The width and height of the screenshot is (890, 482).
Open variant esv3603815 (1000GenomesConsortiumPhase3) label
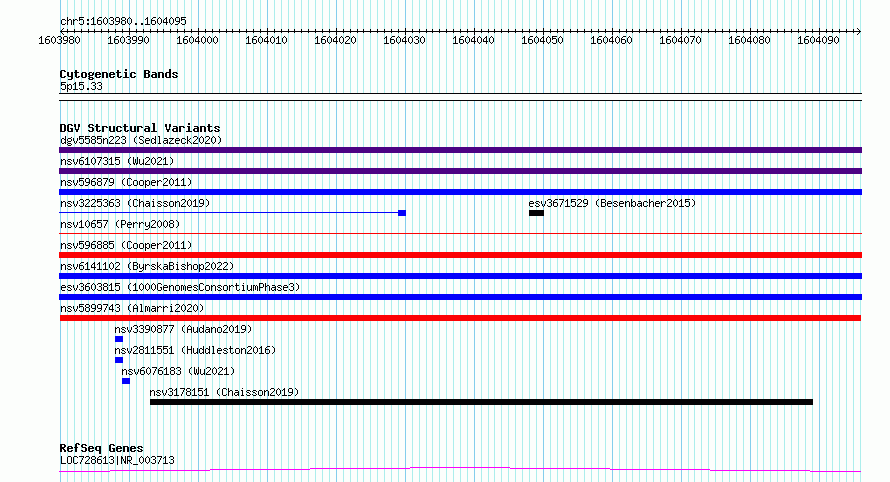click(180, 287)
